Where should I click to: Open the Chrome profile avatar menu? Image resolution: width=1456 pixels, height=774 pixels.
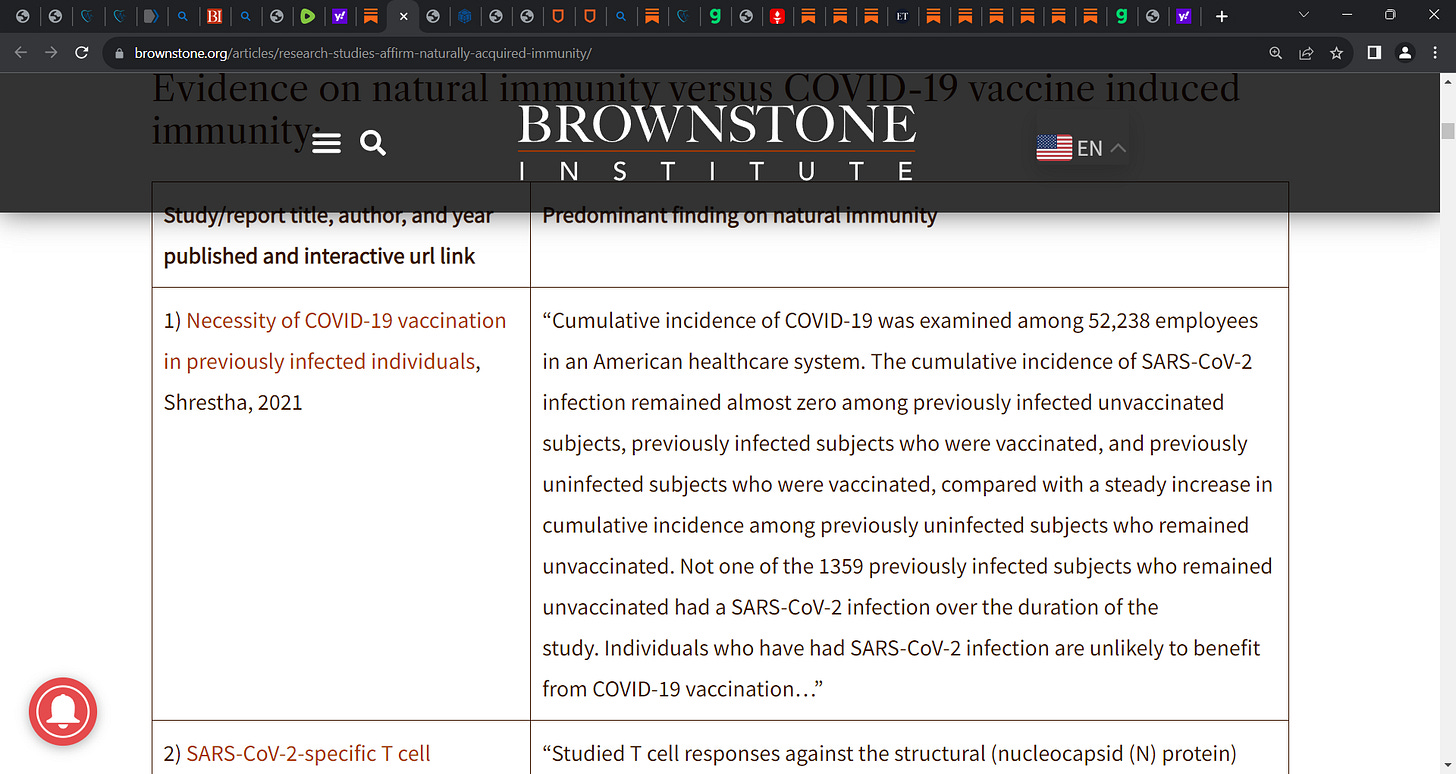[x=1405, y=53]
